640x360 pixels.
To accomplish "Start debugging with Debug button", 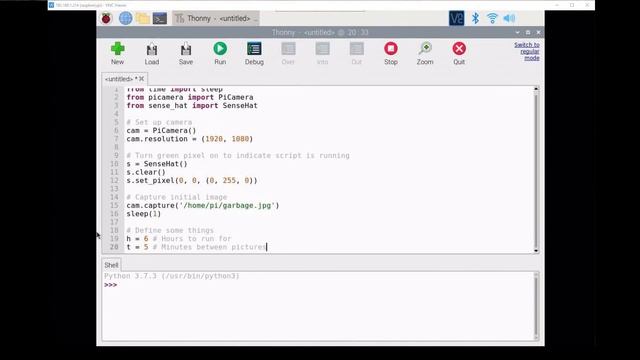I will pyautogui.click(x=254, y=53).
